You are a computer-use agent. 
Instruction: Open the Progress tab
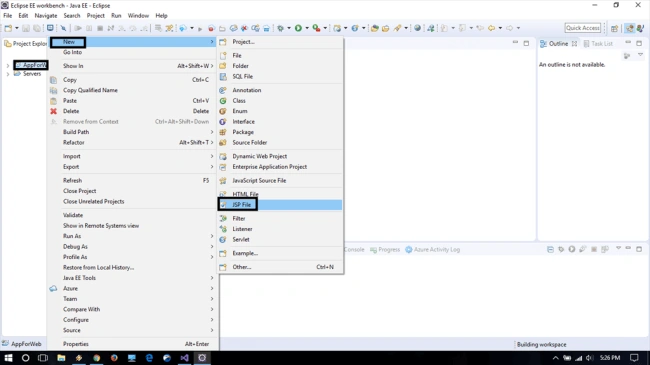tap(385, 249)
